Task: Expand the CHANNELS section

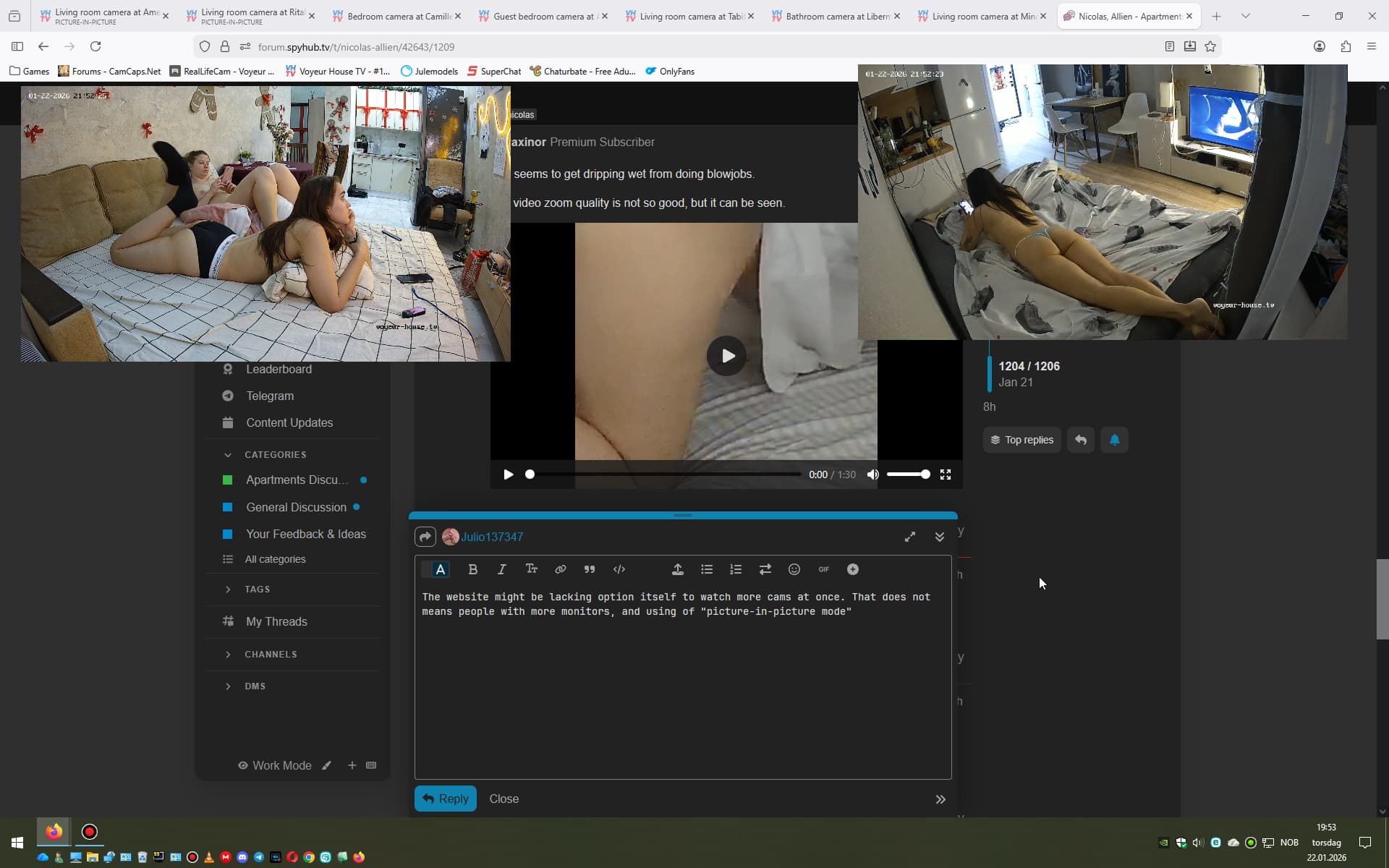Action: click(x=228, y=654)
